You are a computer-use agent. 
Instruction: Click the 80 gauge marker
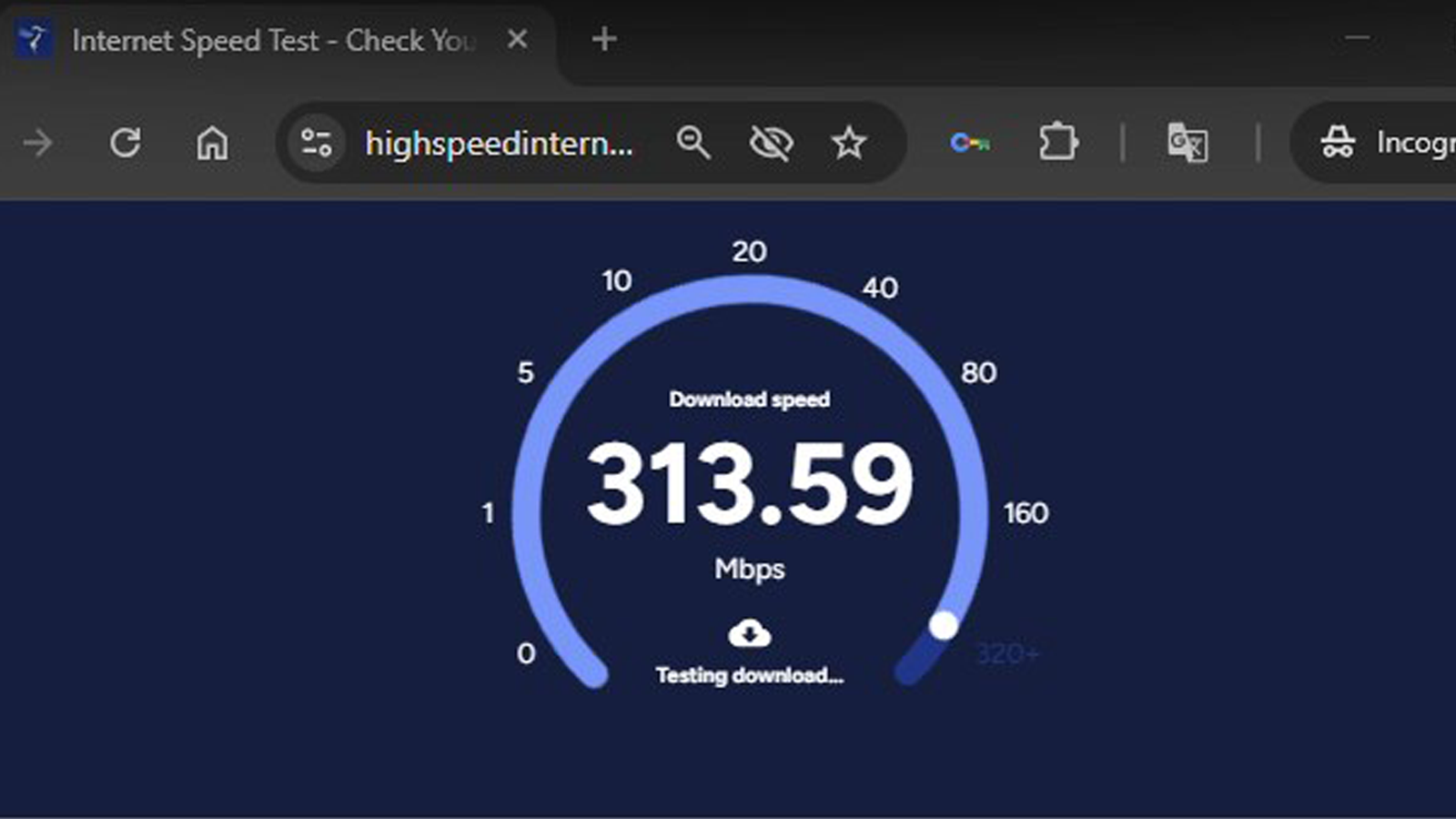click(x=979, y=372)
